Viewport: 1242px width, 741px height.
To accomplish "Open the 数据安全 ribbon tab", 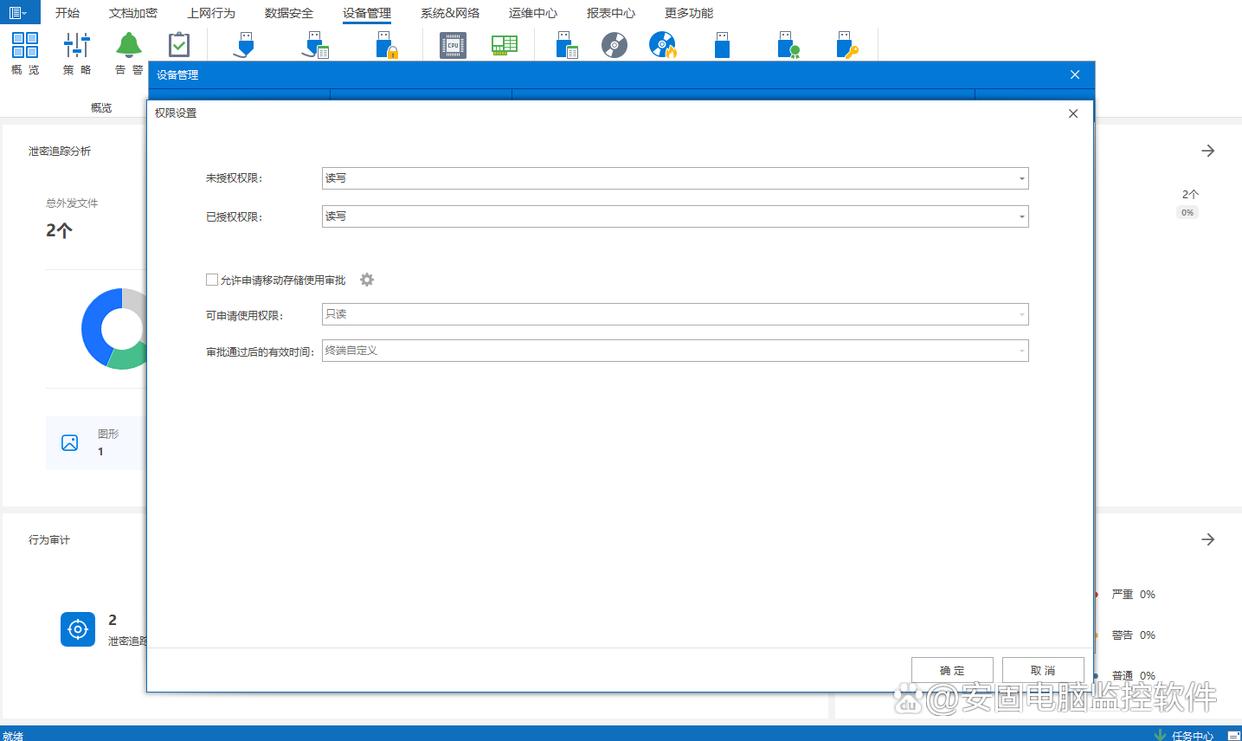I will click(x=289, y=13).
